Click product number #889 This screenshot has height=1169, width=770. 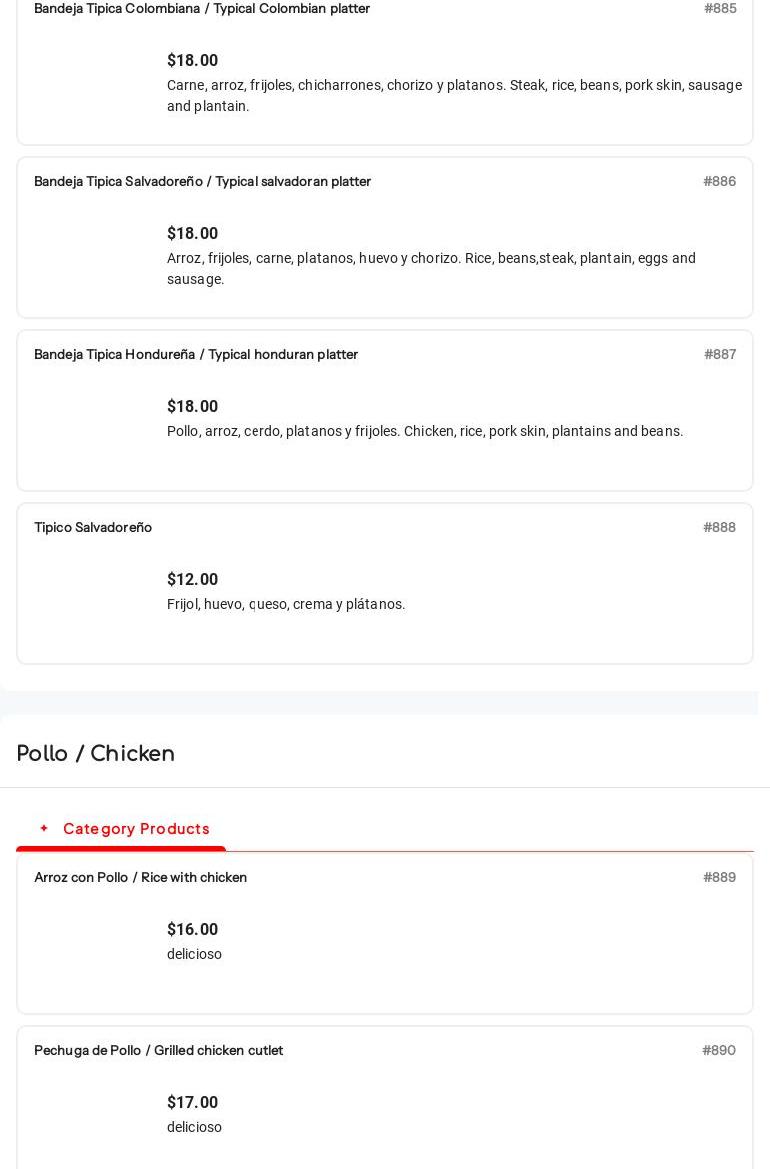point(719,877)
